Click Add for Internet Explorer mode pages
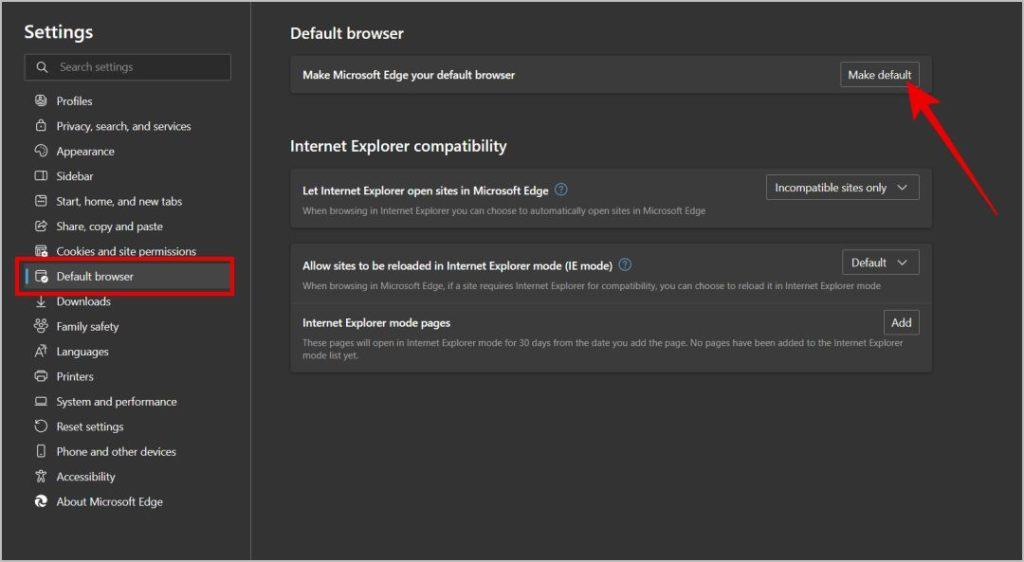1024x562 pixels. pyautogui.click(x=901, y=322)
